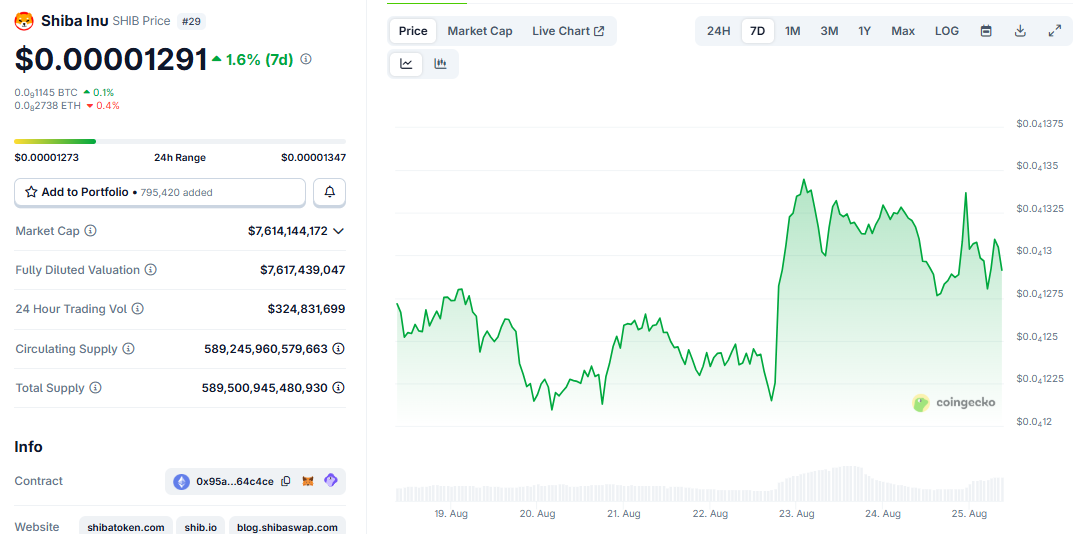Expand the chart to fullscreen
1082x534 pixels.
(x=1054, y=31)
